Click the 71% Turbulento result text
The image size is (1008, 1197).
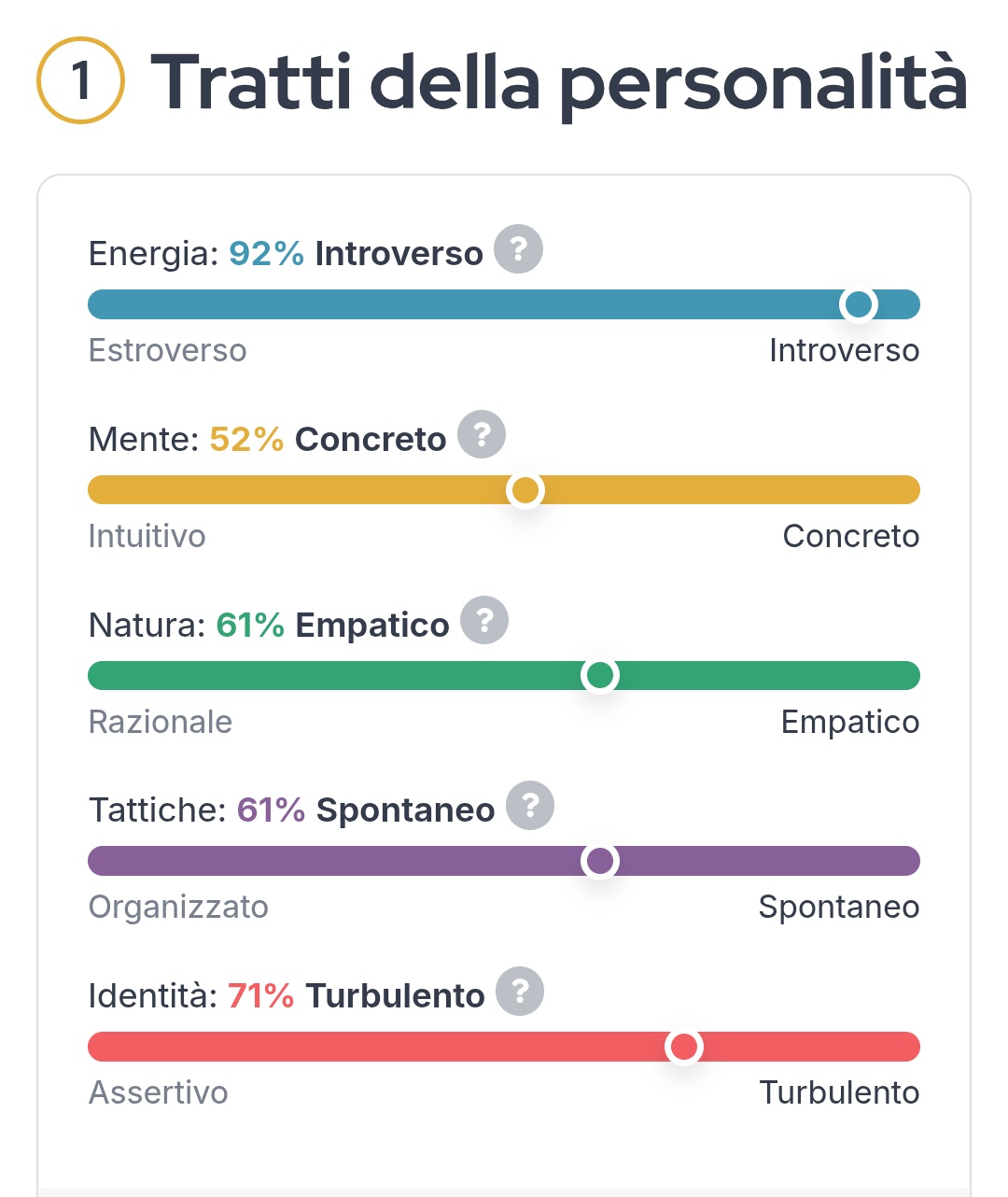(356, 996)
